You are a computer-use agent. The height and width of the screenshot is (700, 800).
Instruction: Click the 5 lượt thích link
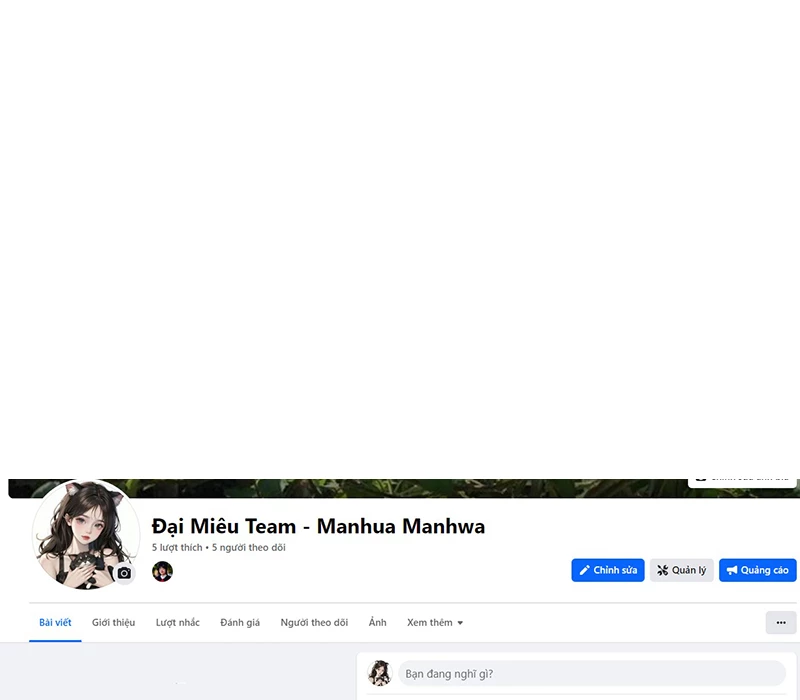(x=177, y=548)
